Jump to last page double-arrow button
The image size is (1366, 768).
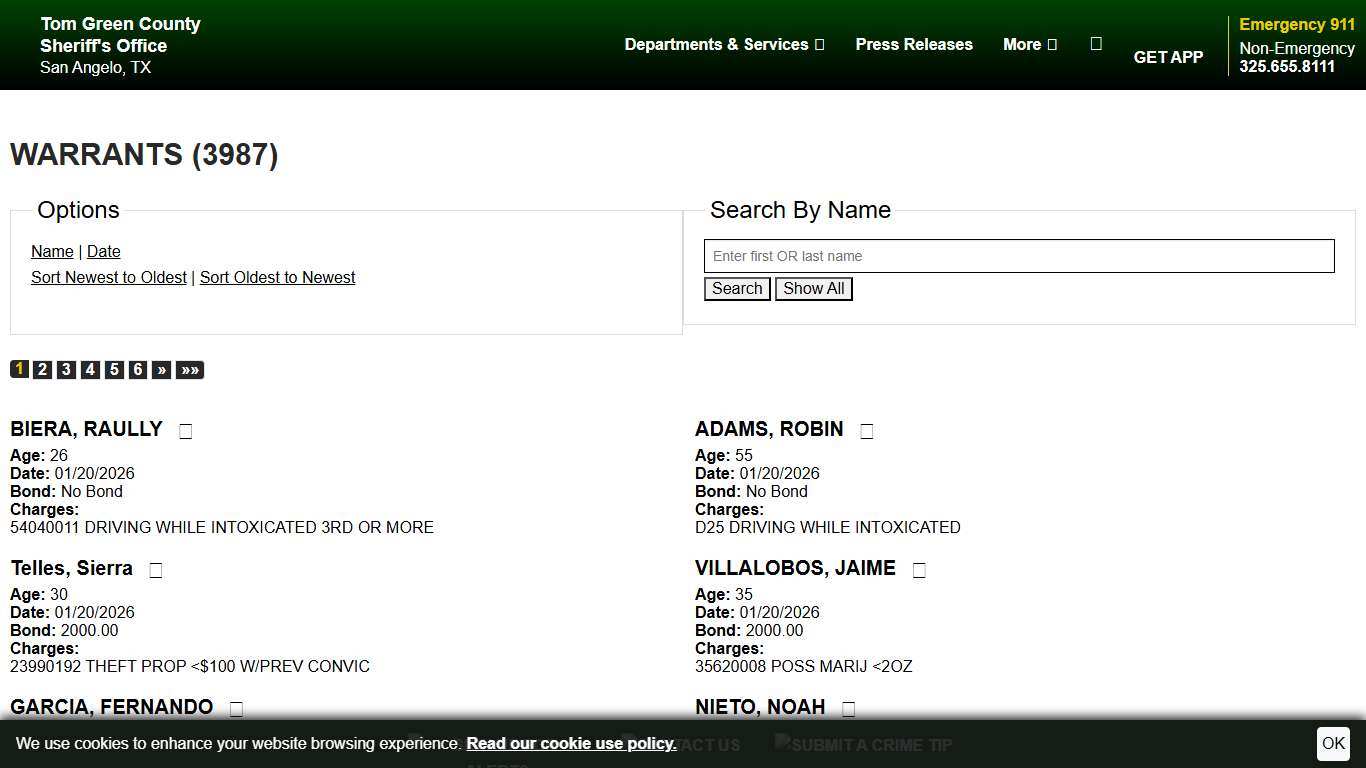click(190, 370)
